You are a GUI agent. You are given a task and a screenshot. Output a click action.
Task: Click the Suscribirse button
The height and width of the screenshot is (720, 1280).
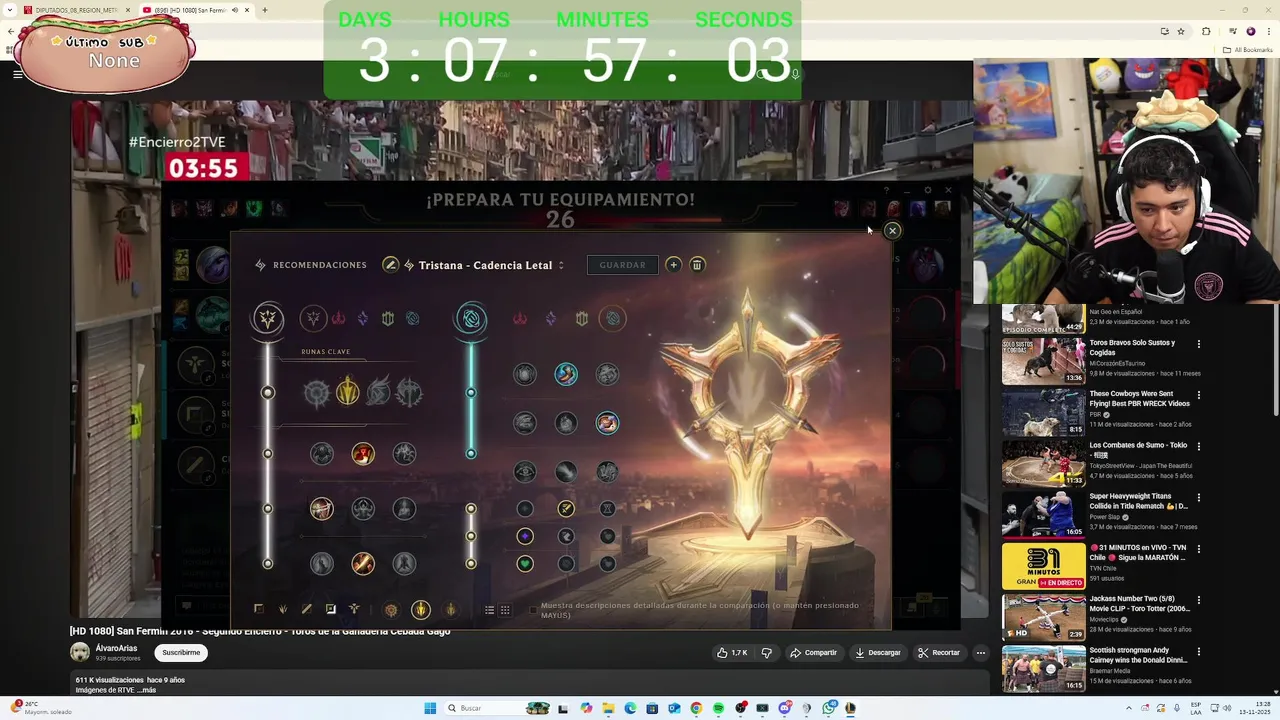click(x=181, y=653)
